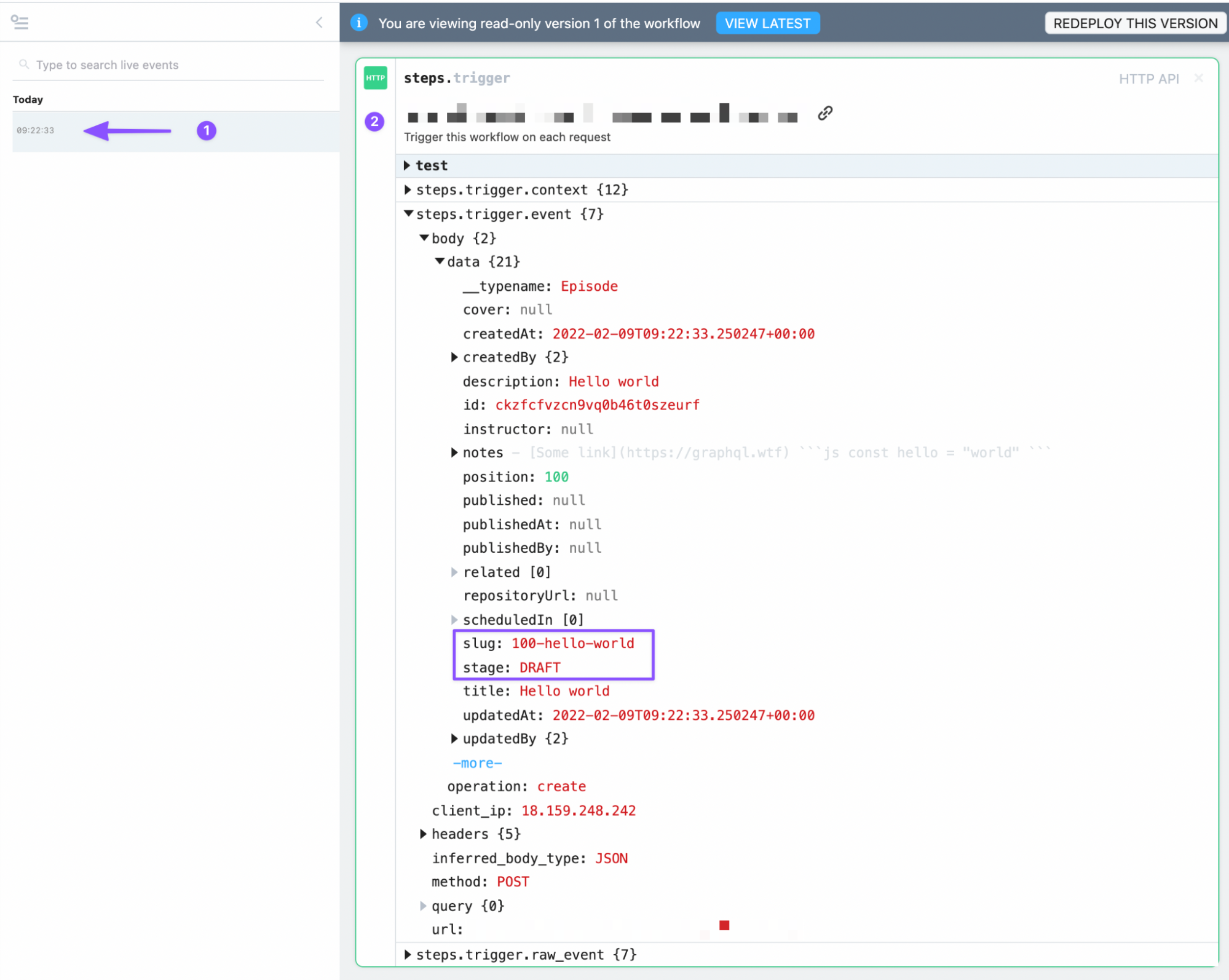Expand the updatedBy {2} node

(454, 738)
